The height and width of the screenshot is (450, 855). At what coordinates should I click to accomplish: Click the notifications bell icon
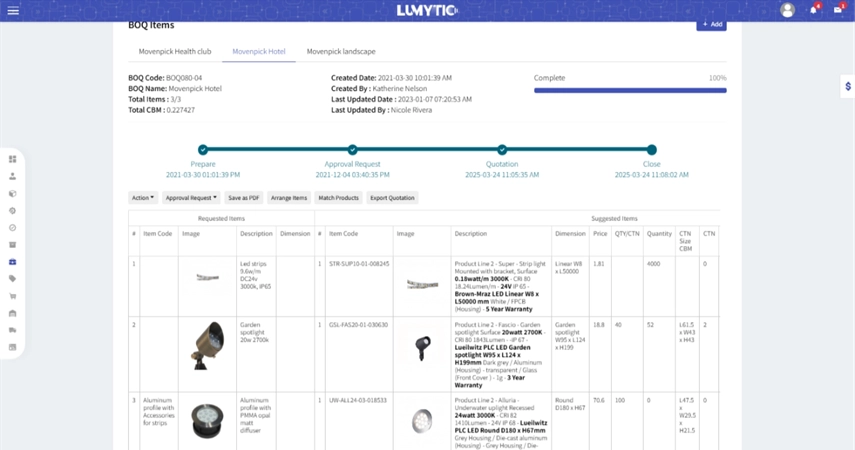813,10
